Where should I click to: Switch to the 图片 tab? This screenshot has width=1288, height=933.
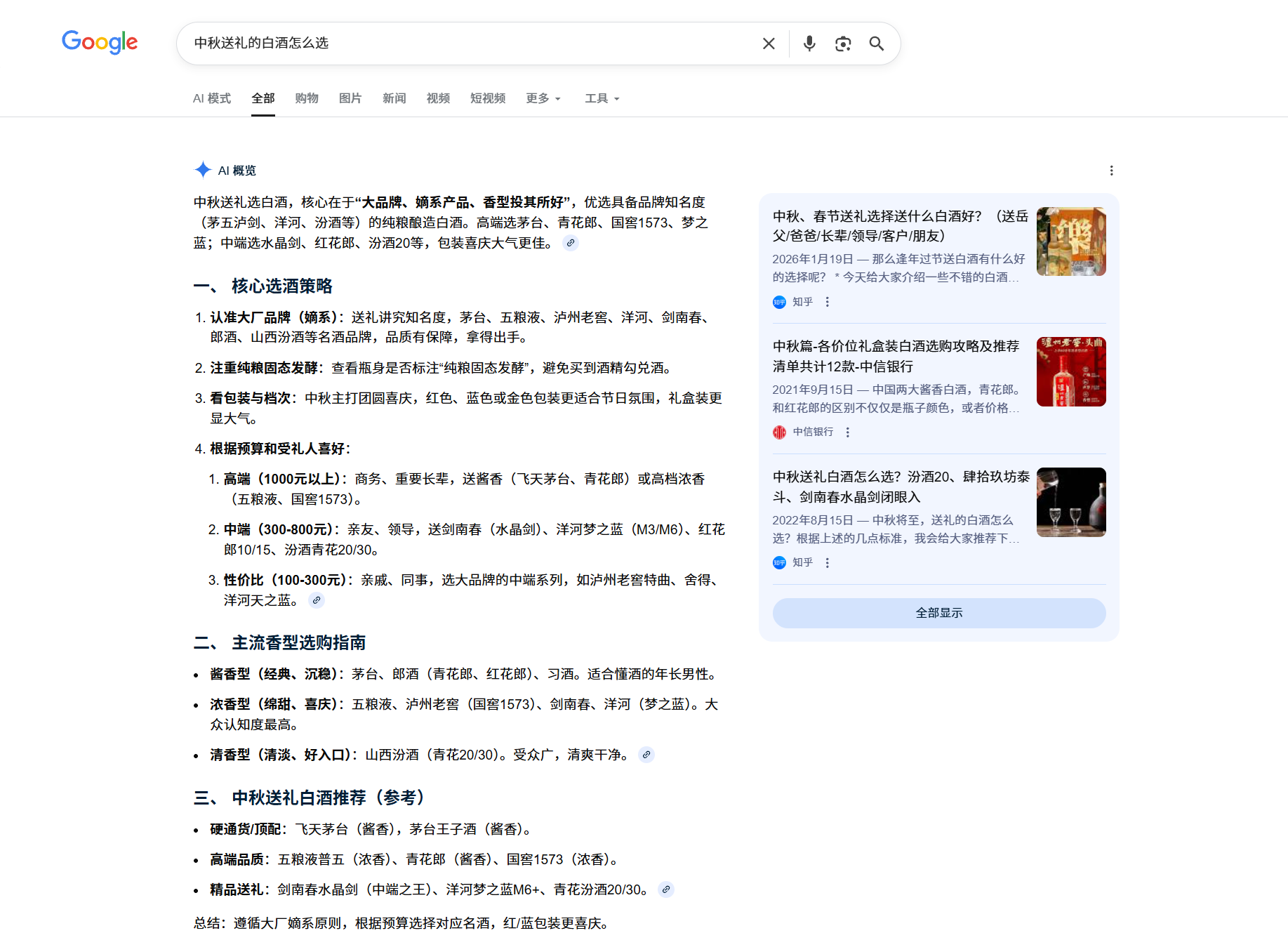(350, 98)
